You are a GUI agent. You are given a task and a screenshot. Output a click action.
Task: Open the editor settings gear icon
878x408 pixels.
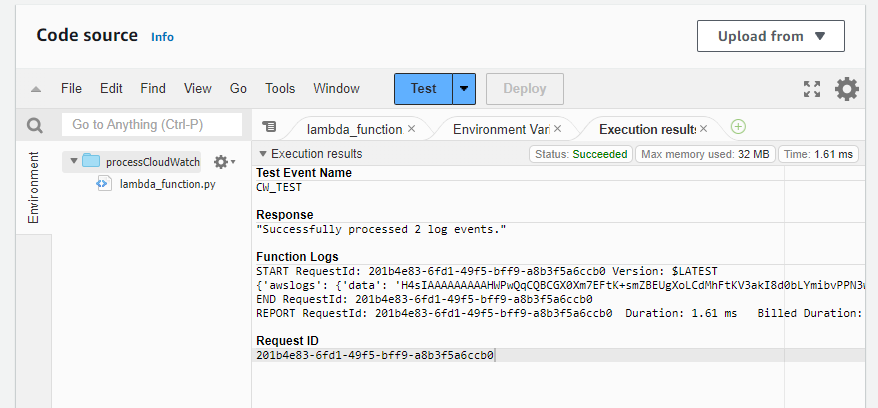click(846, 89)
